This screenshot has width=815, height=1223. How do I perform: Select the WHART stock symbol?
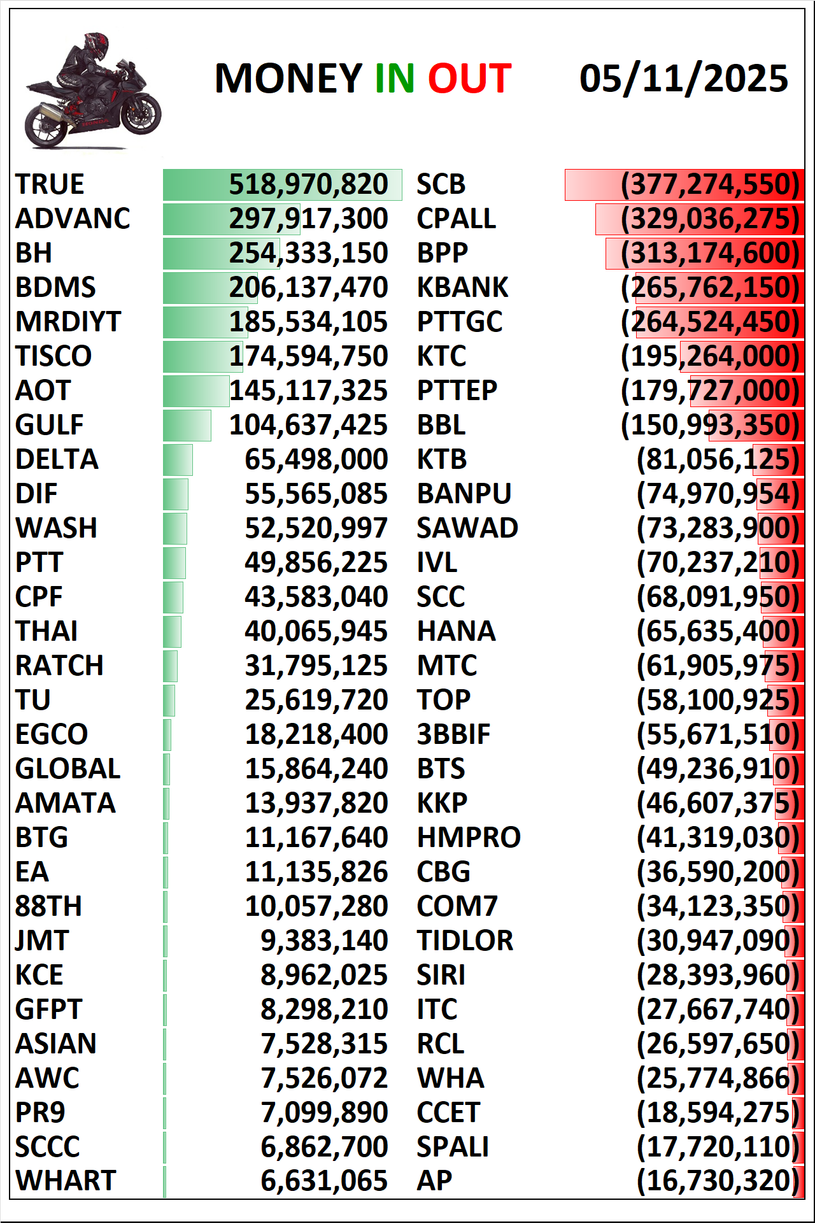pos(65,1181)
